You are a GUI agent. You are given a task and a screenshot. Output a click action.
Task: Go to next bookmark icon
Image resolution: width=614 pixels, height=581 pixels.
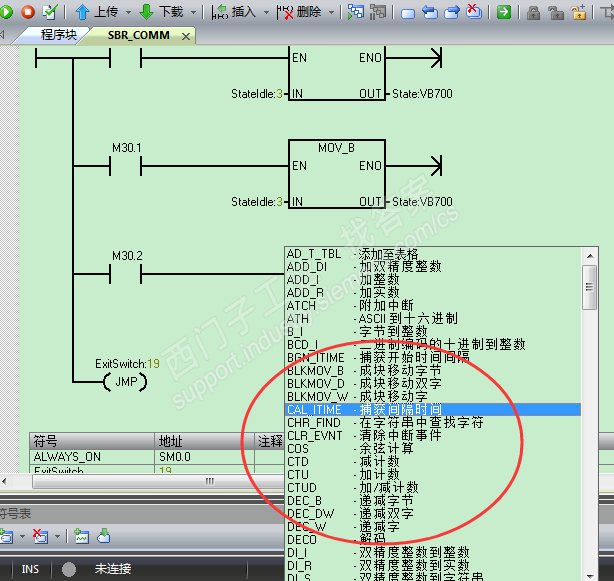[x=452, y=13]
